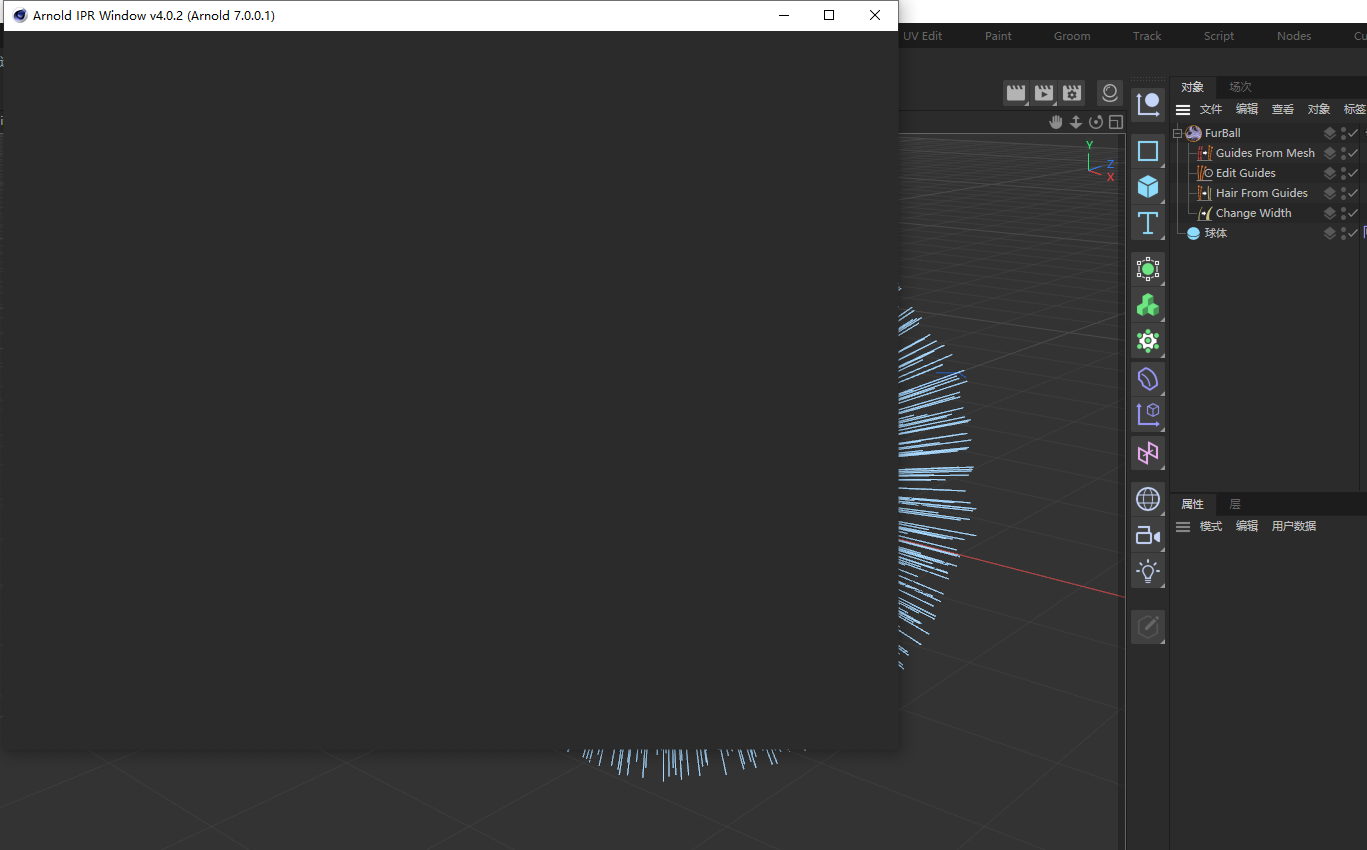Open layer icon for Change Width row
This screenshot has width=1367, height=850.
point(1330,213)
